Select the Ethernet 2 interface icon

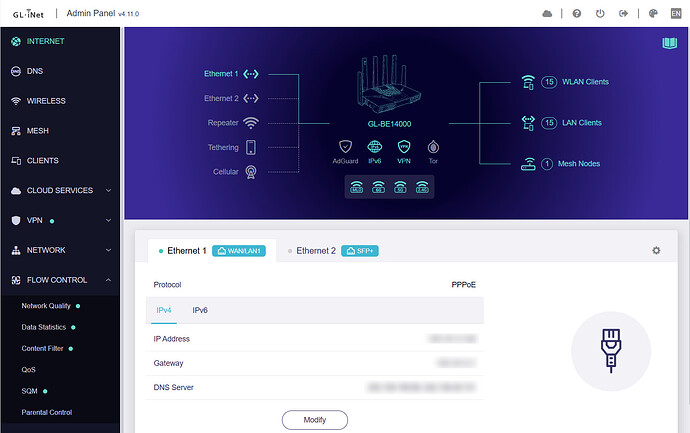pyautogui.click(x=251, y=98)
